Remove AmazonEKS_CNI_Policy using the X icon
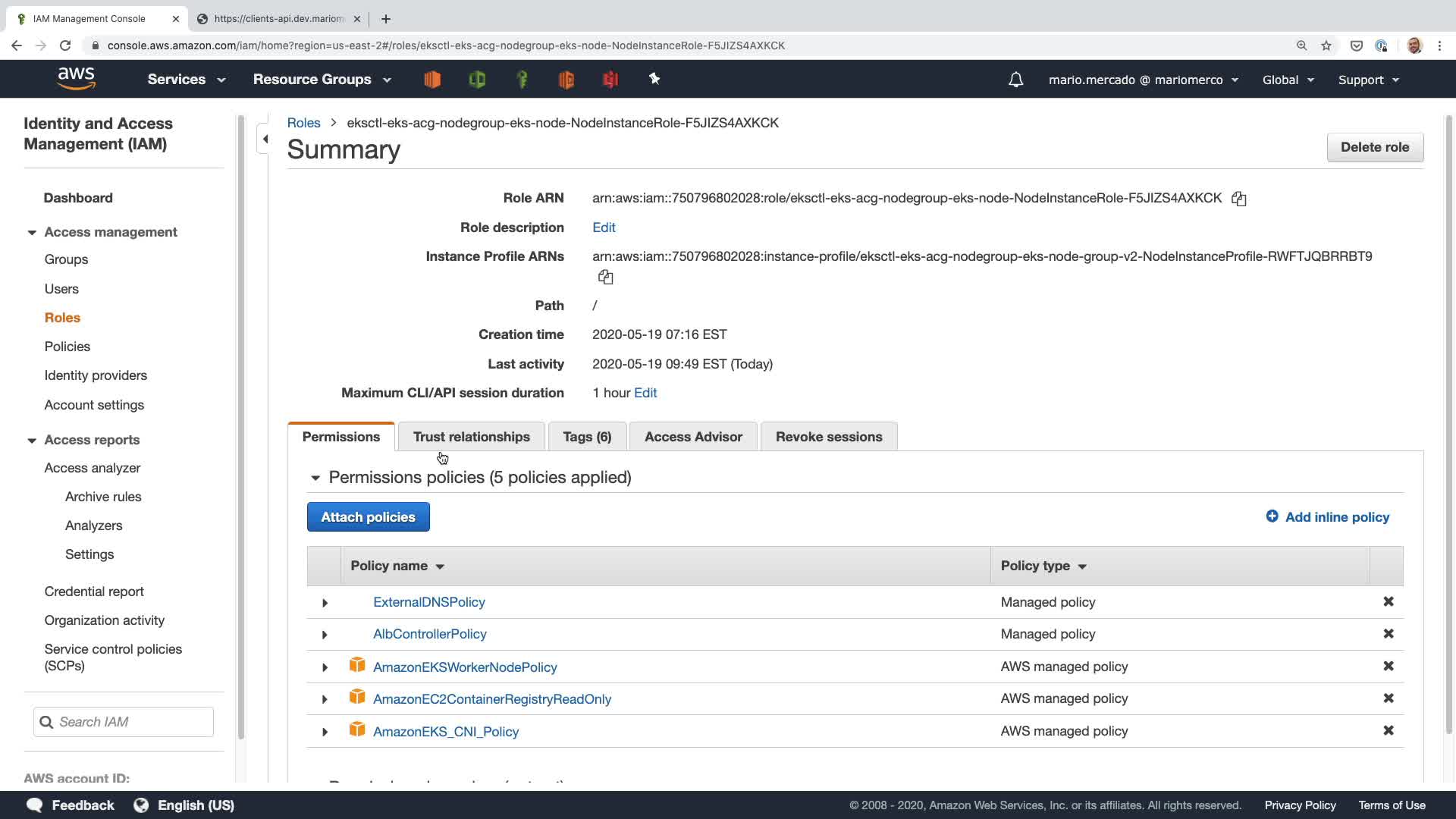The image size is (1456, 819). tap(1388, 730)
